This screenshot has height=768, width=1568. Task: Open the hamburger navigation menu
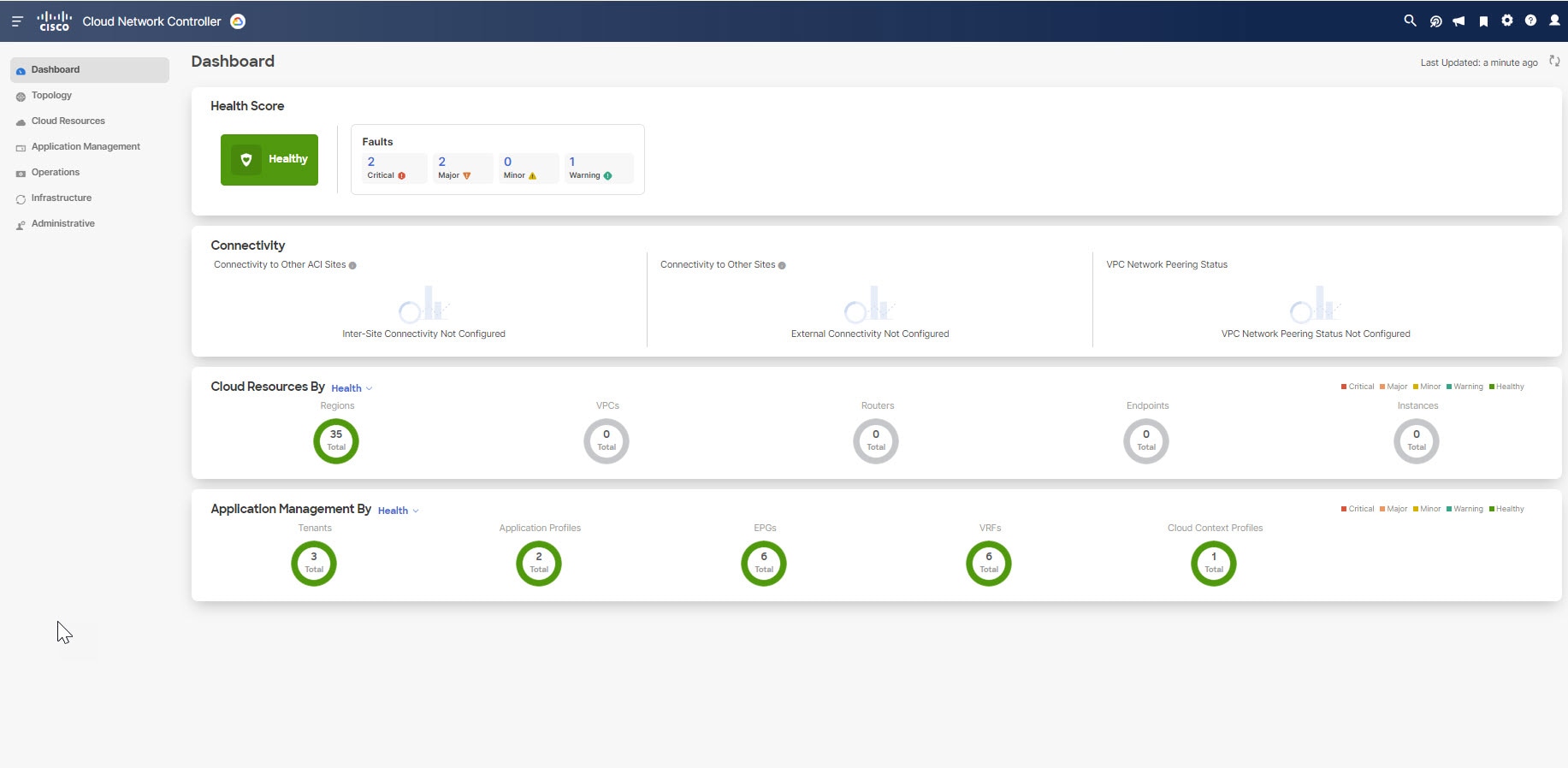click(x=17, y=21)
